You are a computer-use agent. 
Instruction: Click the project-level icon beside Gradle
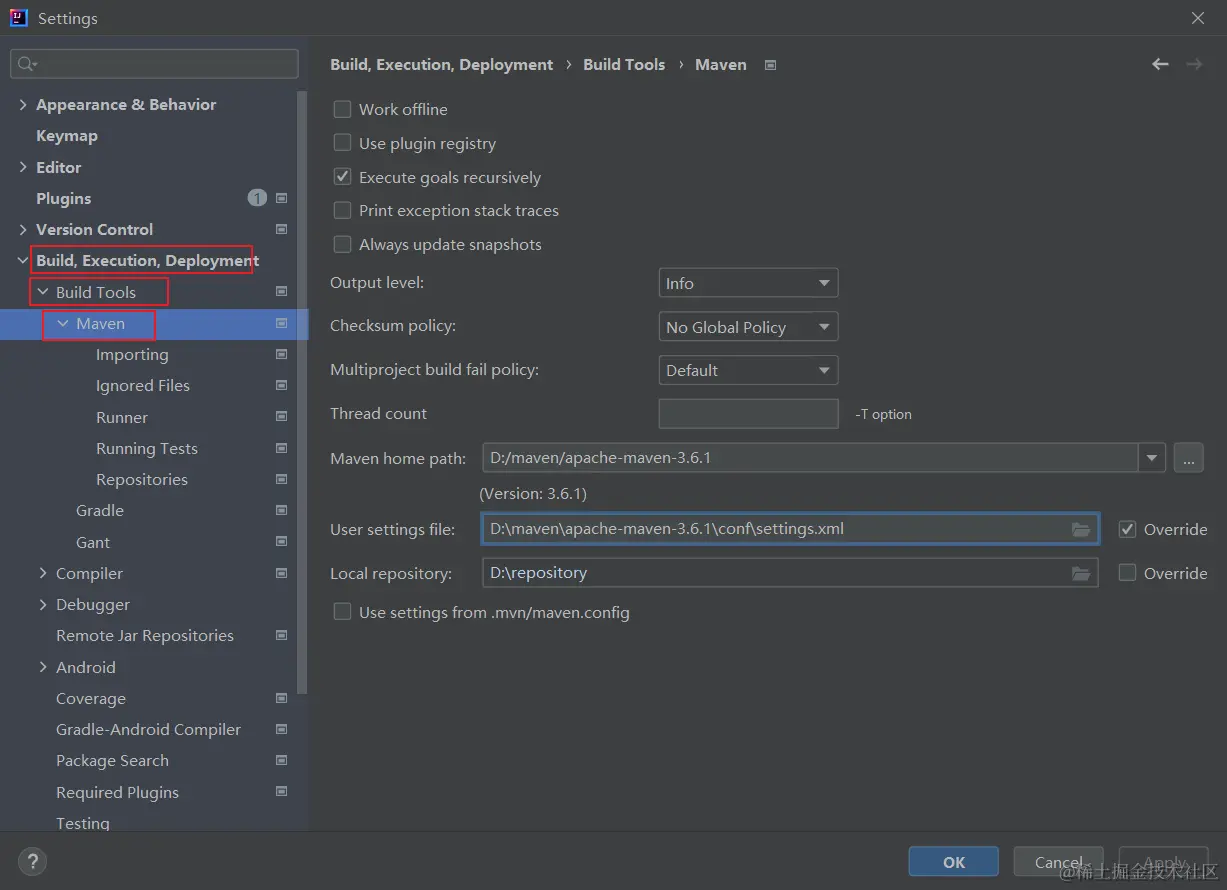281,510
